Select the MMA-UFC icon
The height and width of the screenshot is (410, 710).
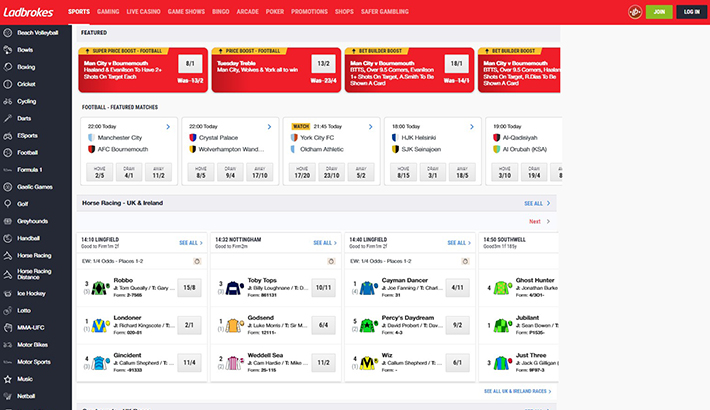pyautogui.click(x=8, y=328)
